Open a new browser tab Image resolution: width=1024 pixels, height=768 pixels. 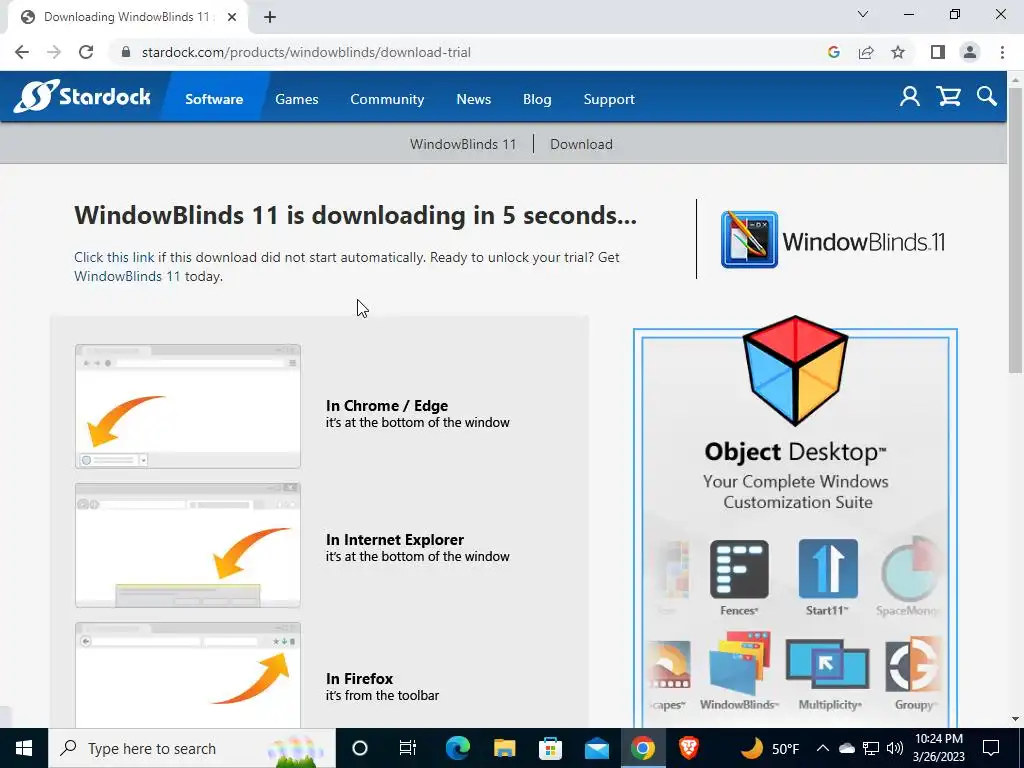click(x=270, y=18)
